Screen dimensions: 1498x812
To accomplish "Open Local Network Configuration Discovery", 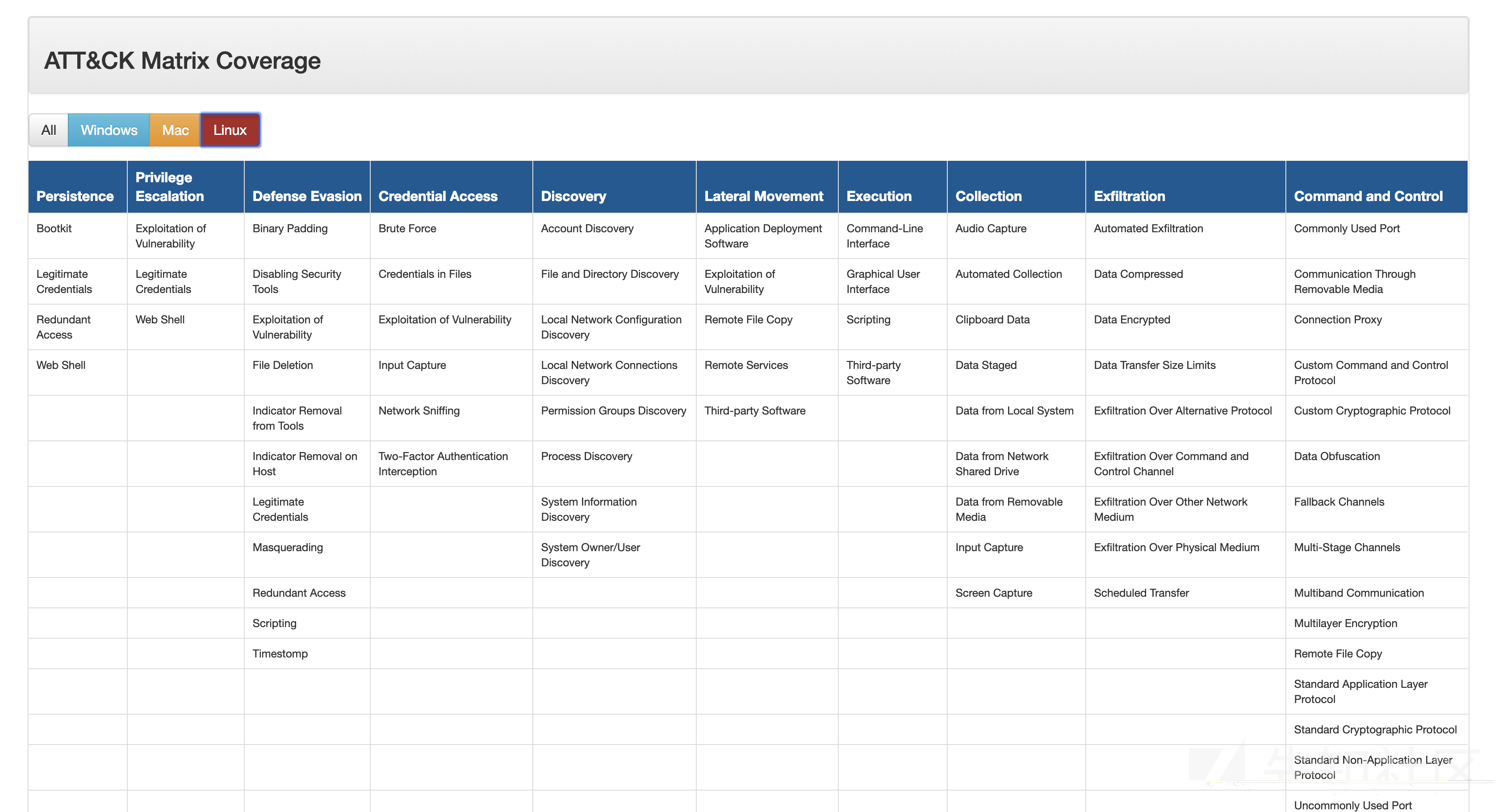I will point(611,327).
